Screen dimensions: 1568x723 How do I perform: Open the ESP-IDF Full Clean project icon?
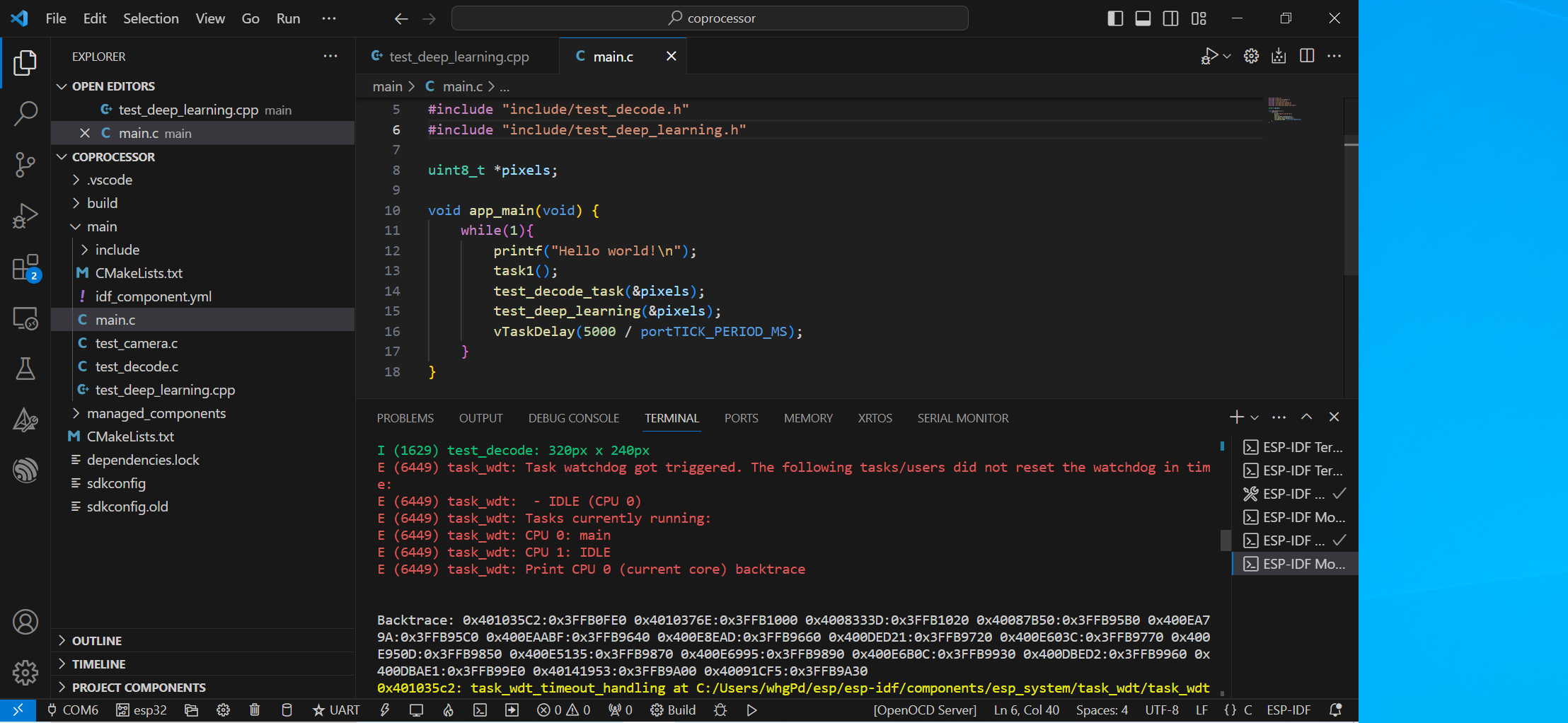pyautogui.click(x=191, y=710)
